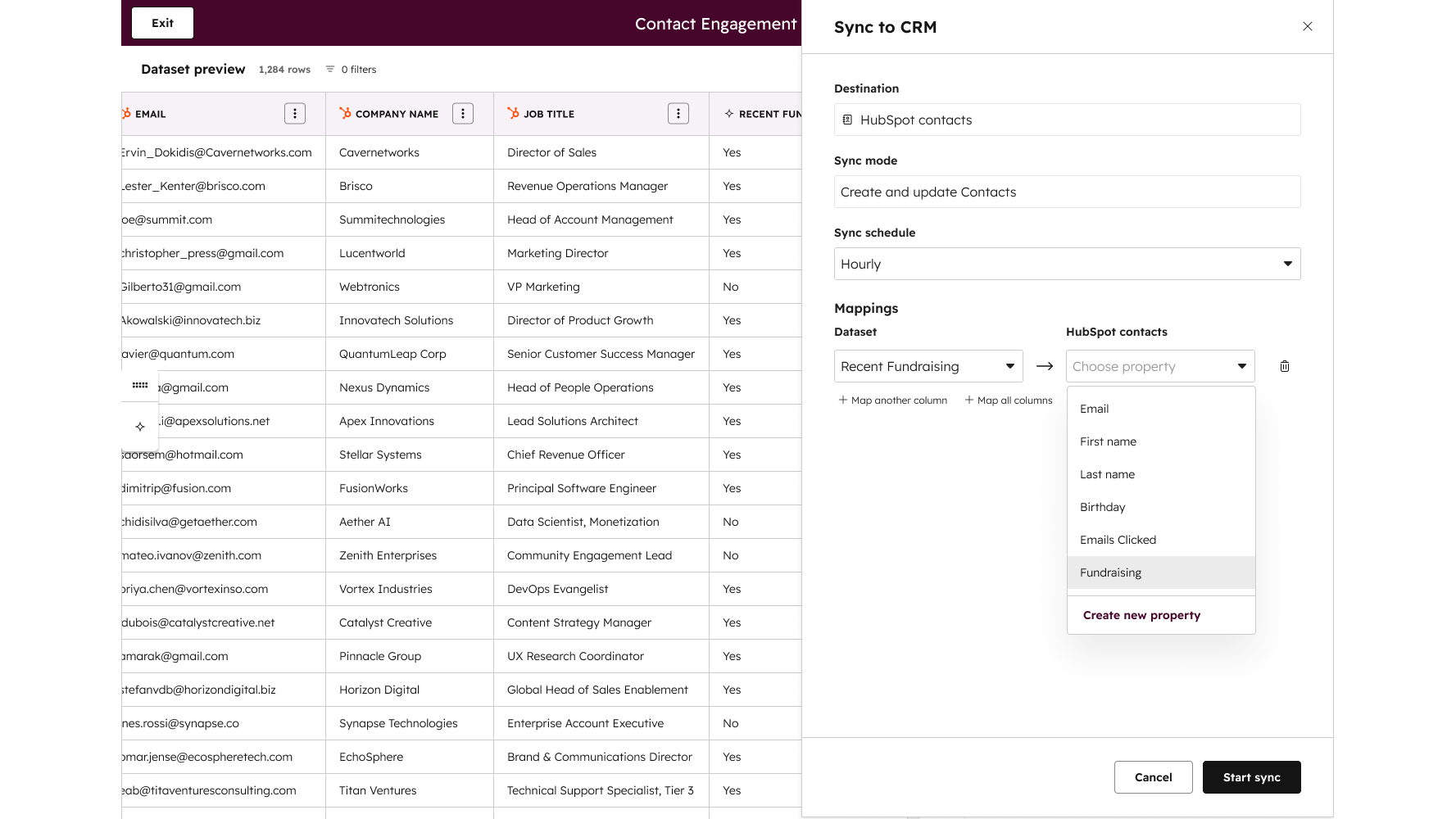Choose Emails Clicked from the property list
Screen dimensions: 1456x819
(x=1118, y=540)
